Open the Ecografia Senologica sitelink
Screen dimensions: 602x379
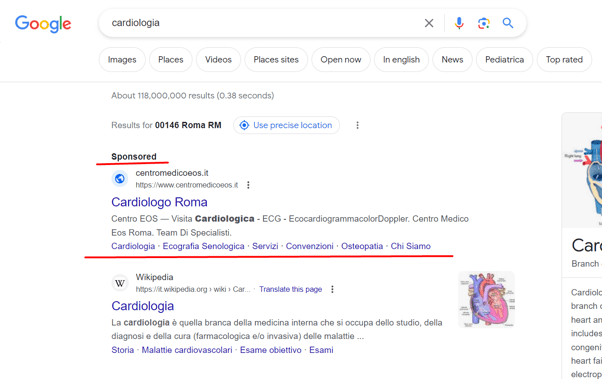(203, 246)
